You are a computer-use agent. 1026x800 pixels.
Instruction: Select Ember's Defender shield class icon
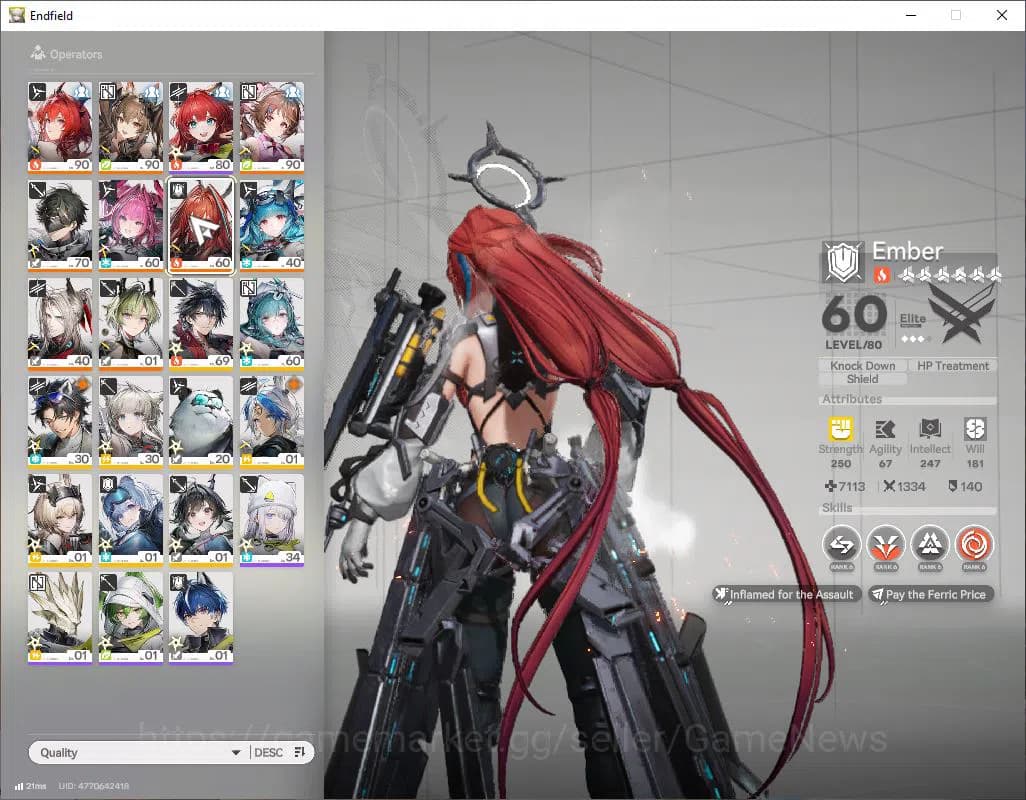tap(843, 262)
